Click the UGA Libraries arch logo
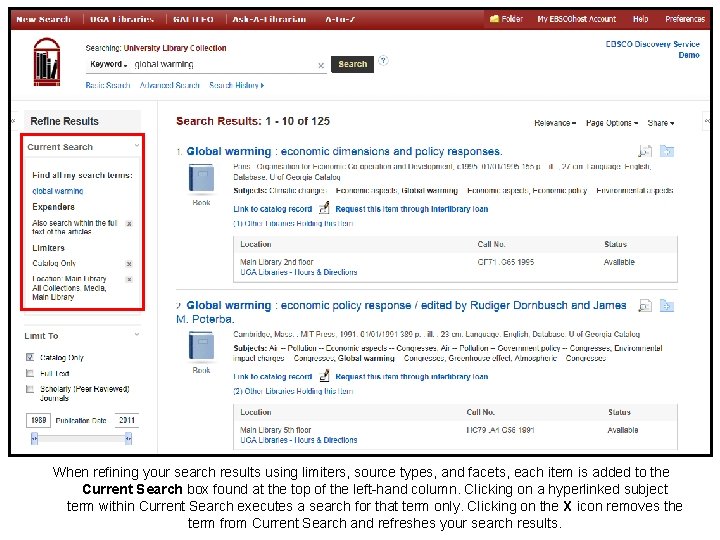The width and height of the screenshot is (720, 540). click(46, 62)
